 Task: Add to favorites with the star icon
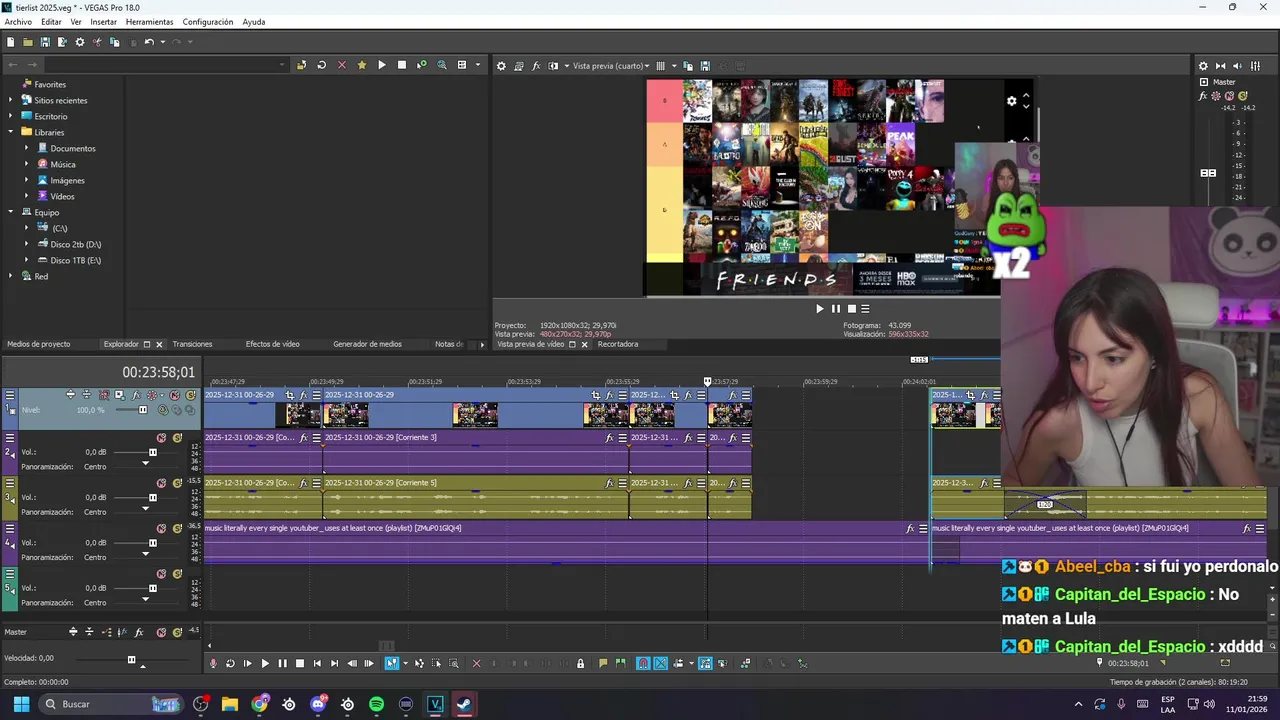(362, 65)
